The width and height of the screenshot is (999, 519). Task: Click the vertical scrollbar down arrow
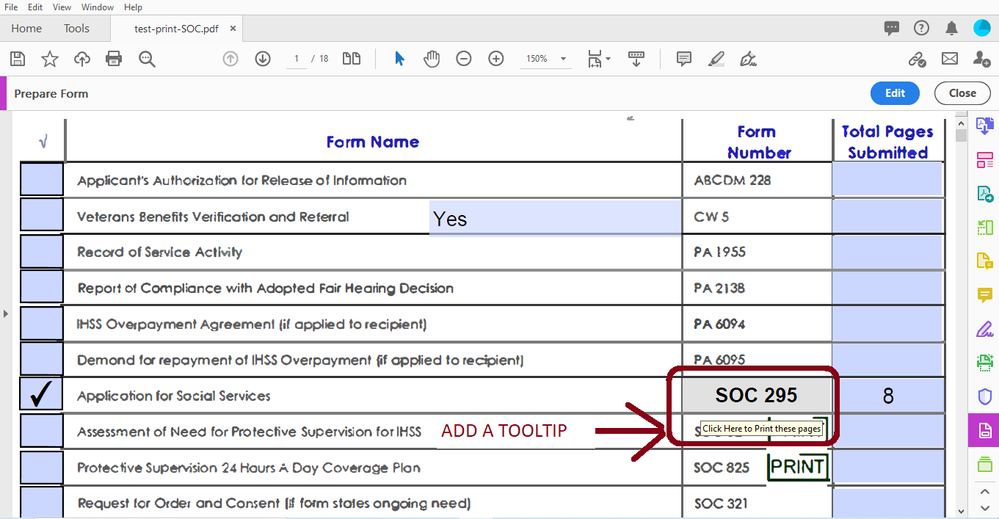coord(961,511)
